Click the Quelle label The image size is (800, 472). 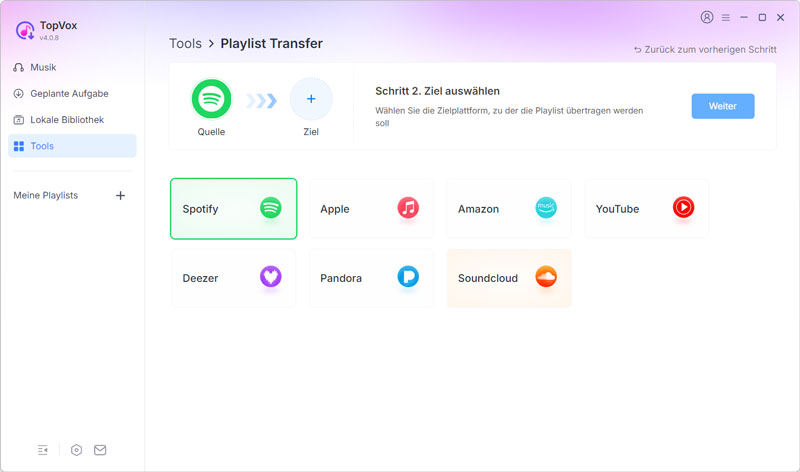[x=211, y=132]
